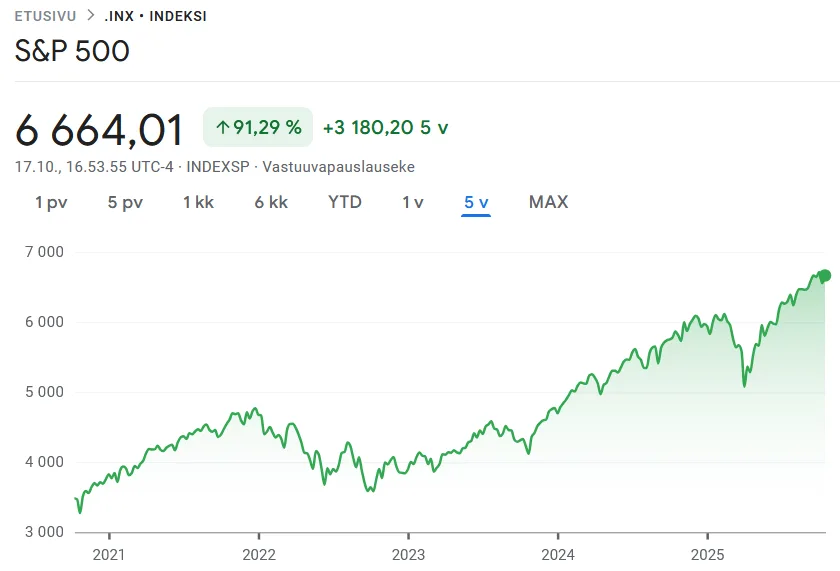Show the 6 kk chart range
The width and height of the screenshot is (840, 571).
pos(271,202)
